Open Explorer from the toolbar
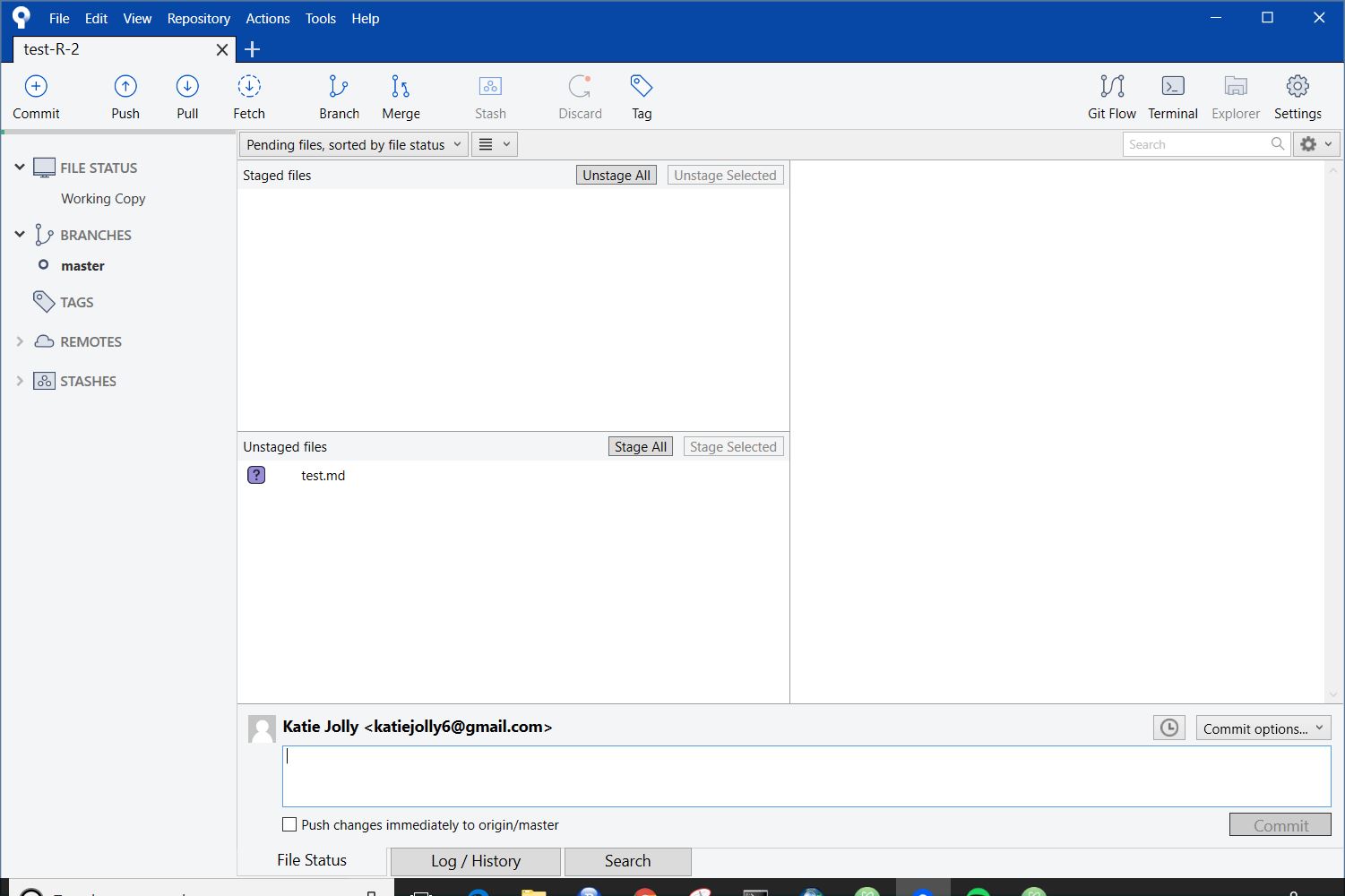This screenshot has width=1345, height=896. [1236, 86]
